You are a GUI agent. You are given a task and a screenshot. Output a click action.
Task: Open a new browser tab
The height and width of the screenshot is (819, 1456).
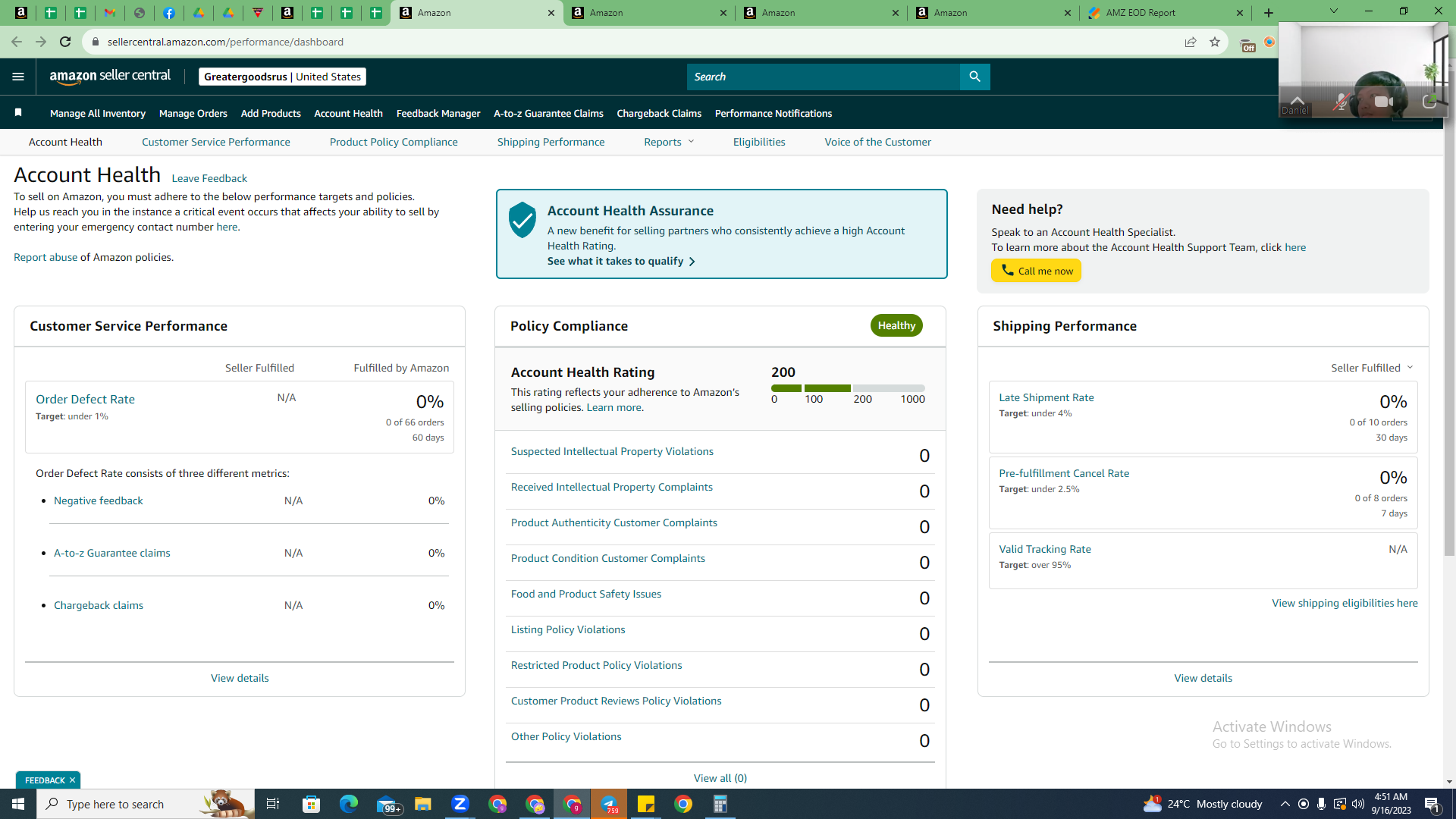1269,13
